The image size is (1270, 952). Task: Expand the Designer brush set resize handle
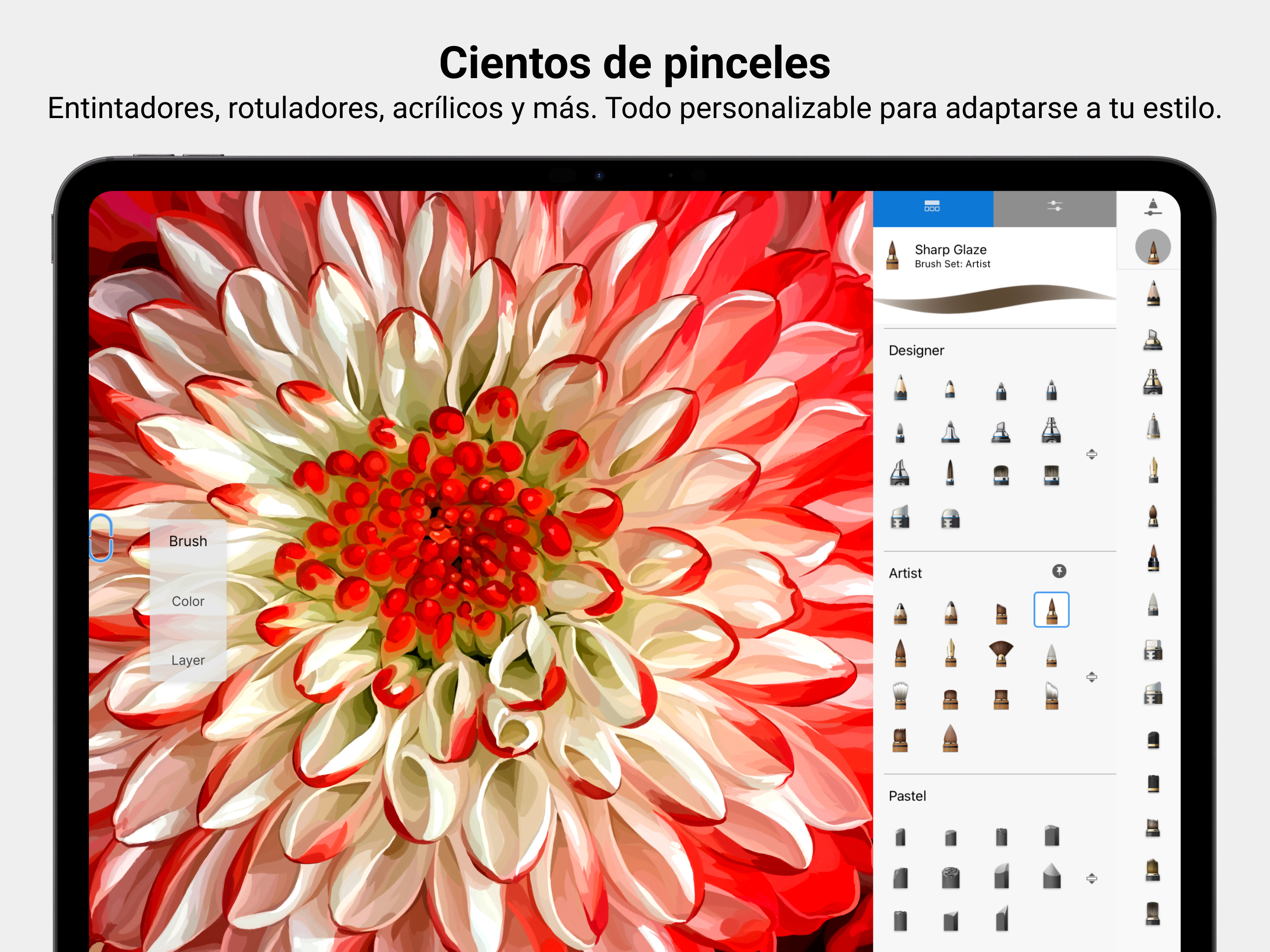(1091, 454)
